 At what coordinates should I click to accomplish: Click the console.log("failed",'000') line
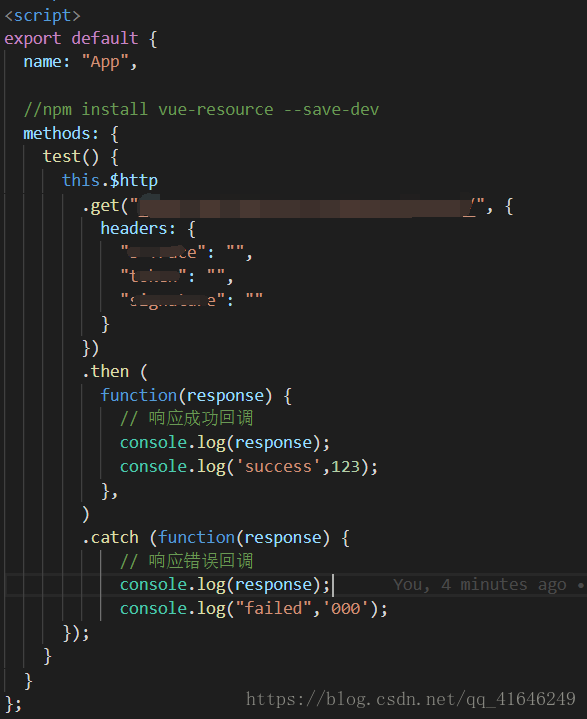[x=254, y=608]
